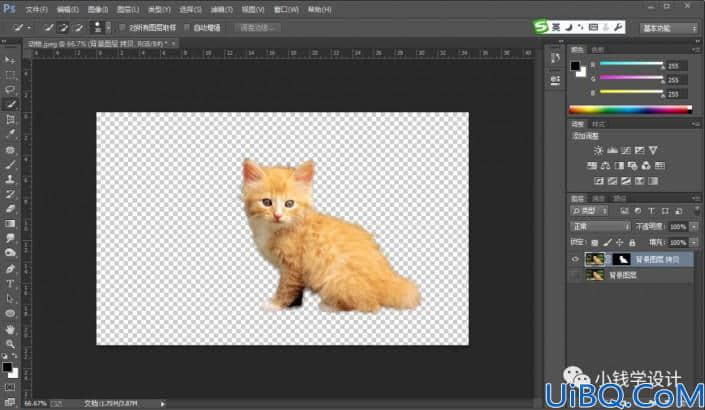The image size is (705, 410).
Task: Hide the 背景图层 拷贝 layer via eye icon
Action: [575, 259]
